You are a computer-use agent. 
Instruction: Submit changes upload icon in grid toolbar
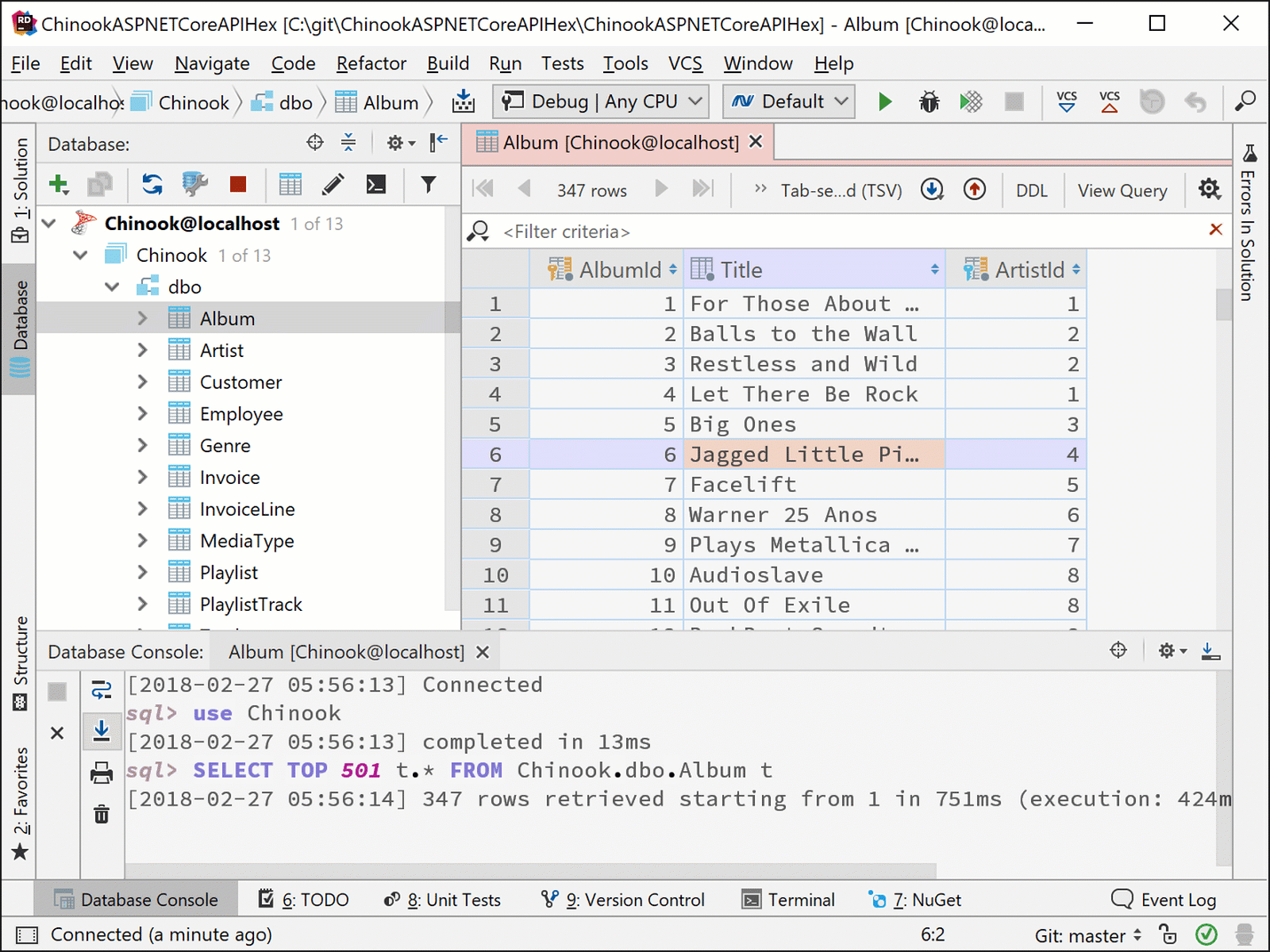click(x=975, y=189)
